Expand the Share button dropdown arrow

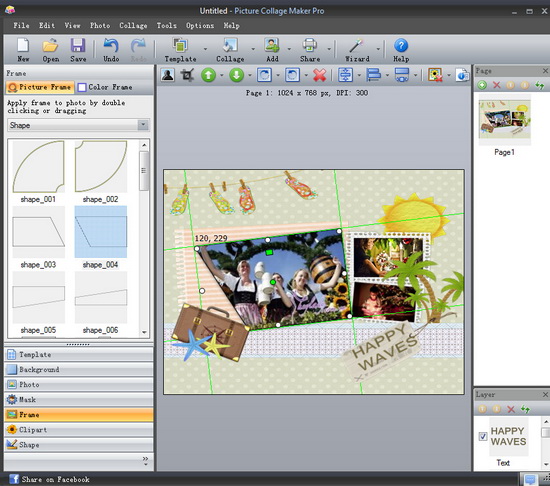tap(329, 49)
